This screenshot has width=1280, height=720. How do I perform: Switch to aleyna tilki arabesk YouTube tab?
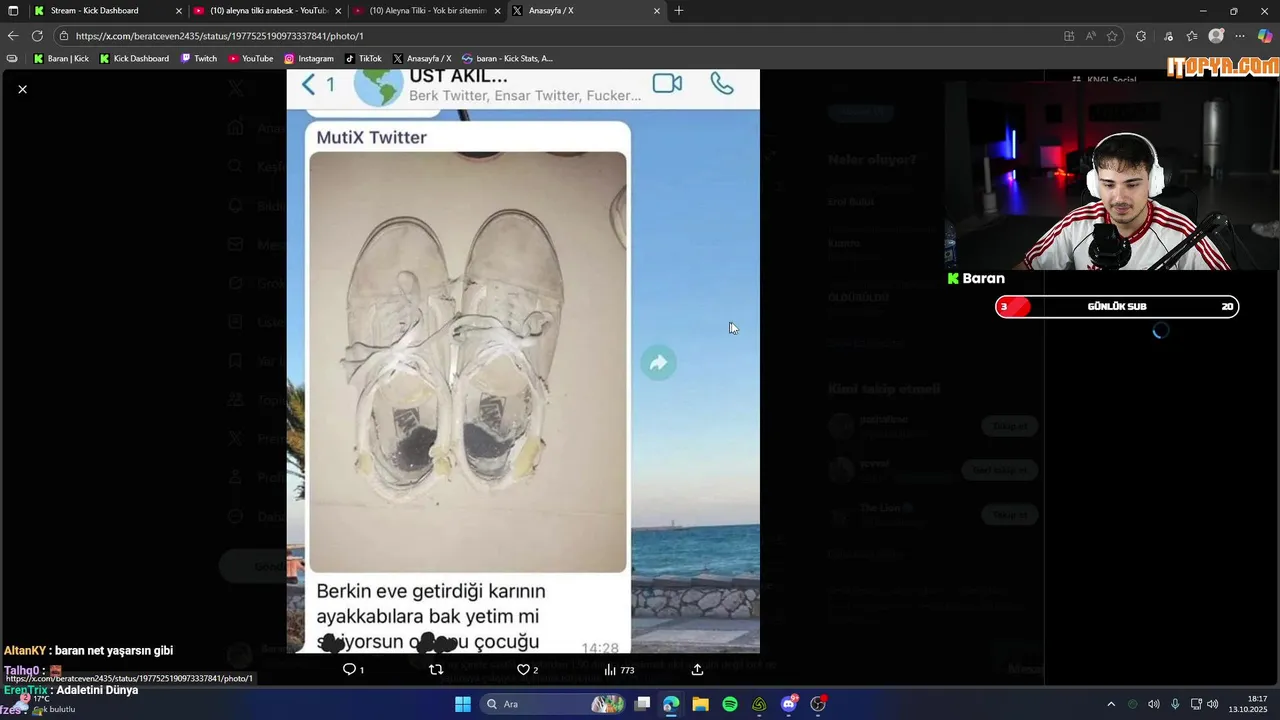coord(268,10)
